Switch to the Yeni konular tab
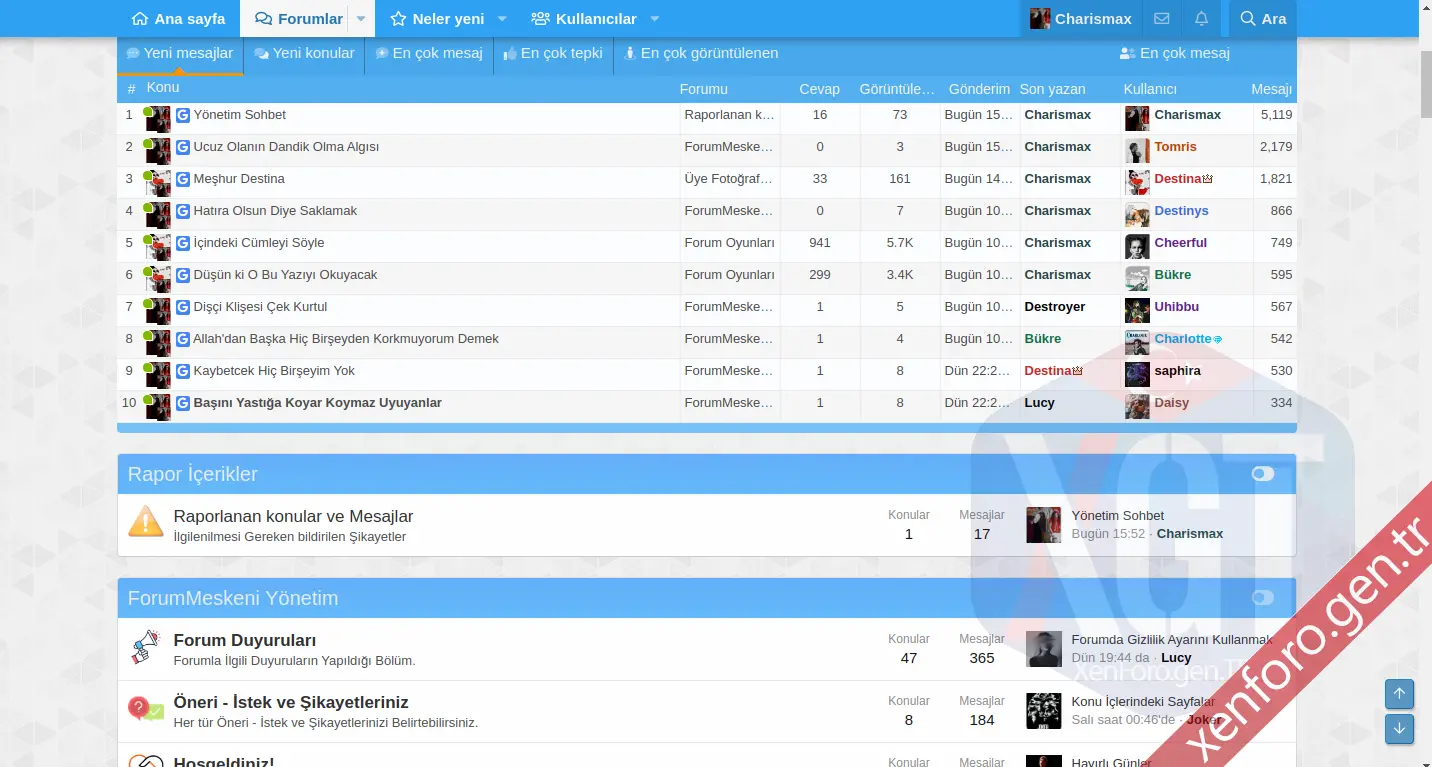1432x767 pixels. point(304,54)
